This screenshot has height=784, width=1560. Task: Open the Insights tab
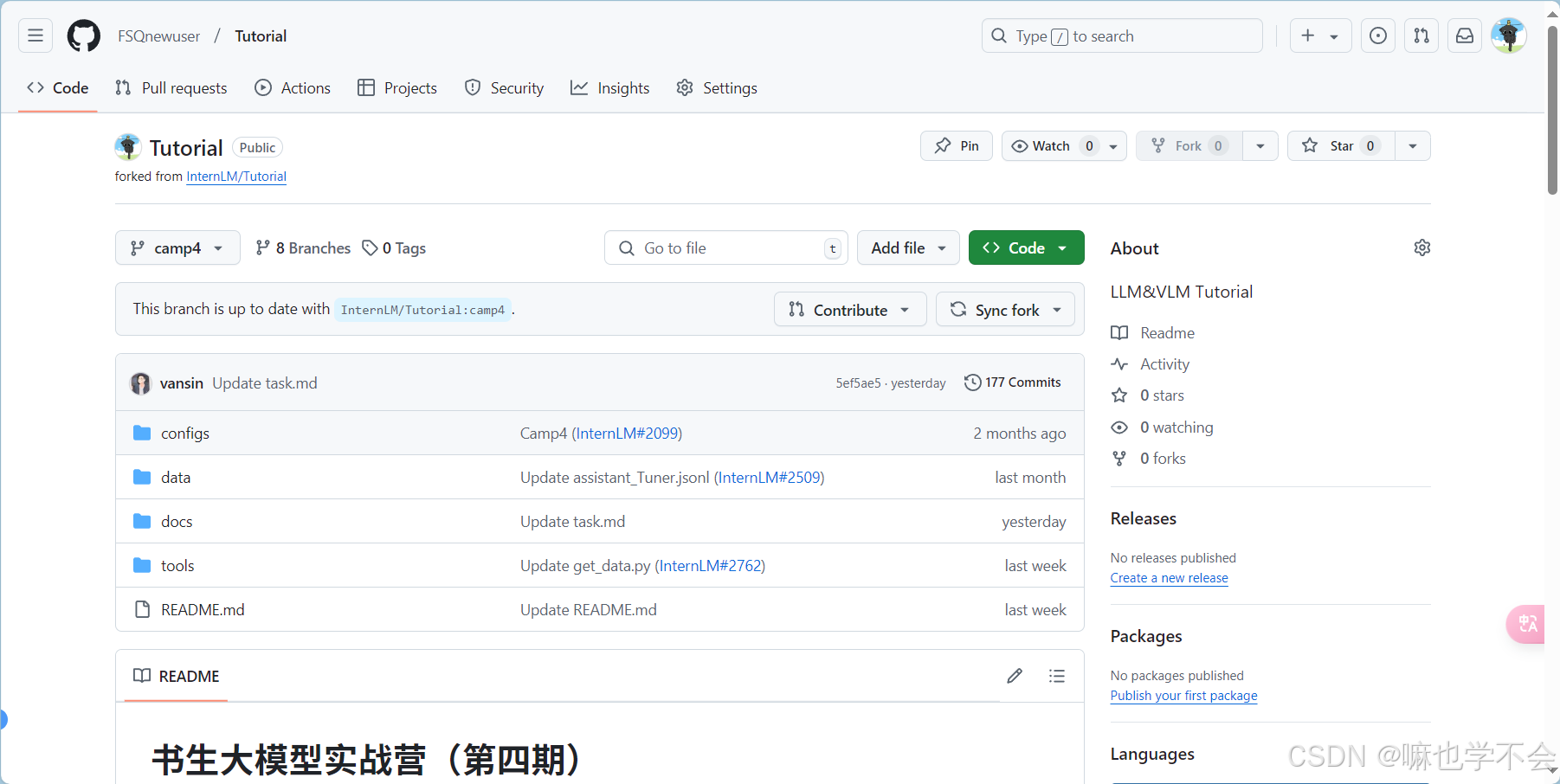[610, 88]
